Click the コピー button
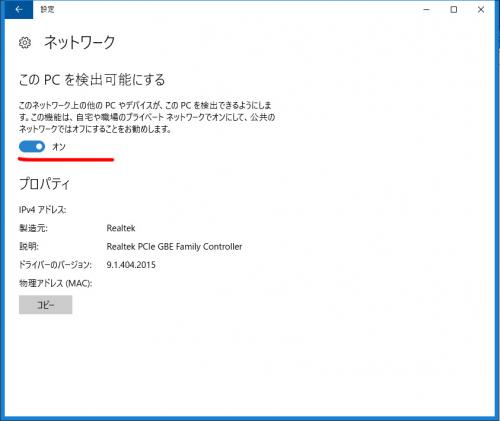Image resolution: width=500 pixels, height=421 pixels. point(45,305)
